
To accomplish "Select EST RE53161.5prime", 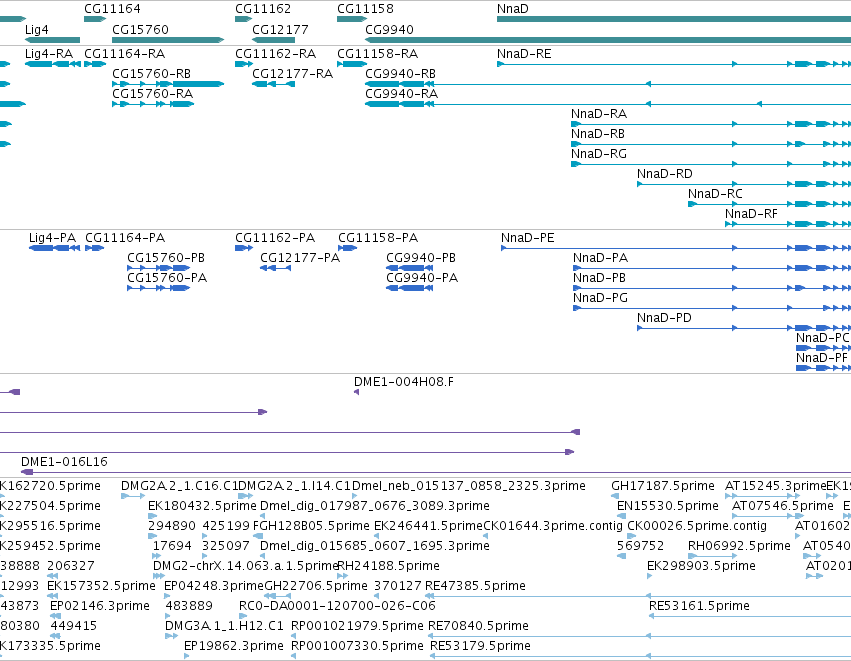I will click(x=750, y=616).
